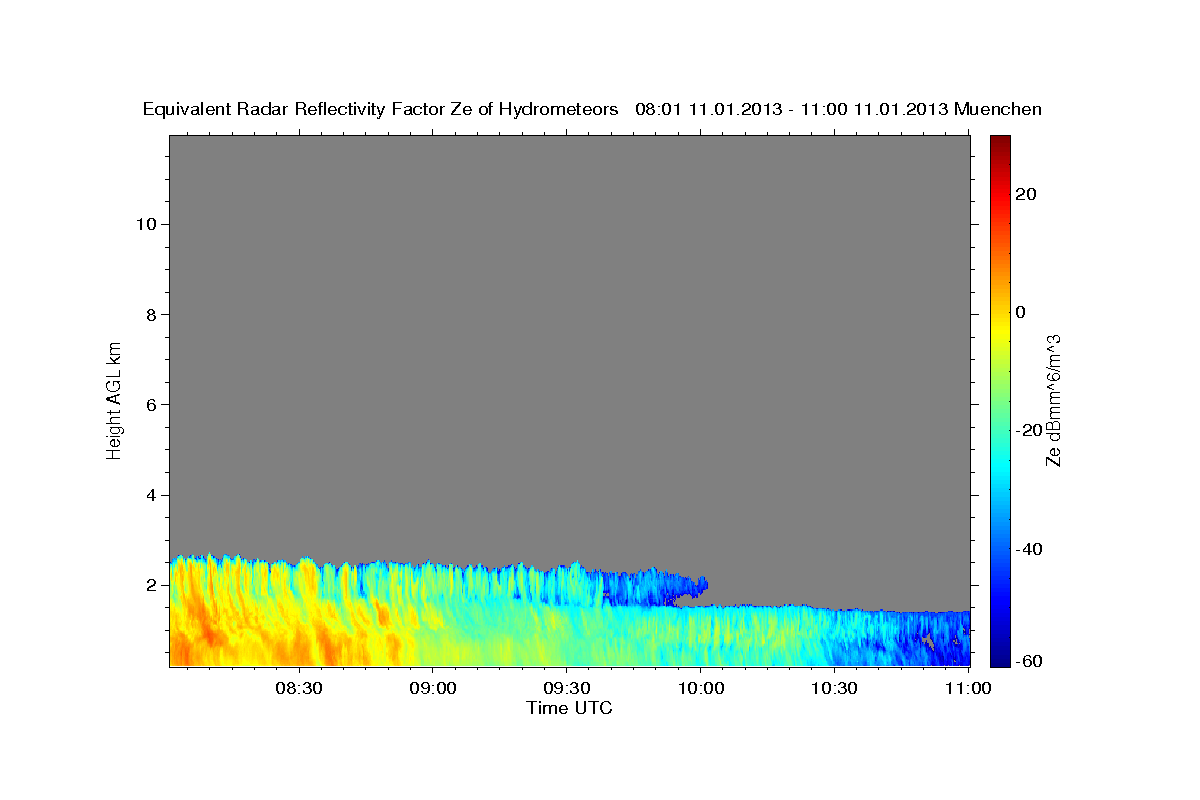Click the 10:00 time tick label
Screen dimensions: 1200x800
700,689
